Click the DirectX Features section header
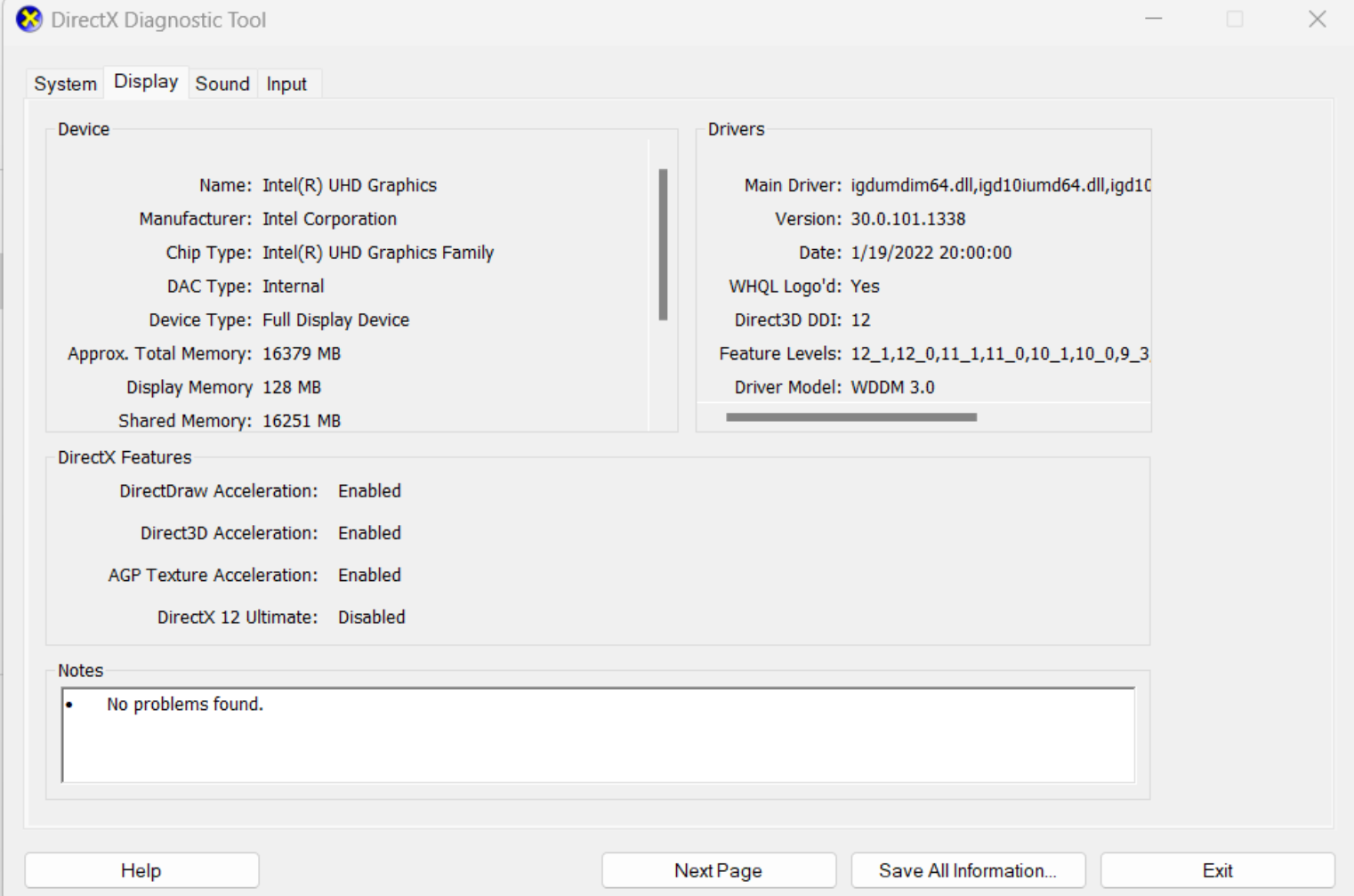Screen dimensions: 1354x896 point(126,457)
